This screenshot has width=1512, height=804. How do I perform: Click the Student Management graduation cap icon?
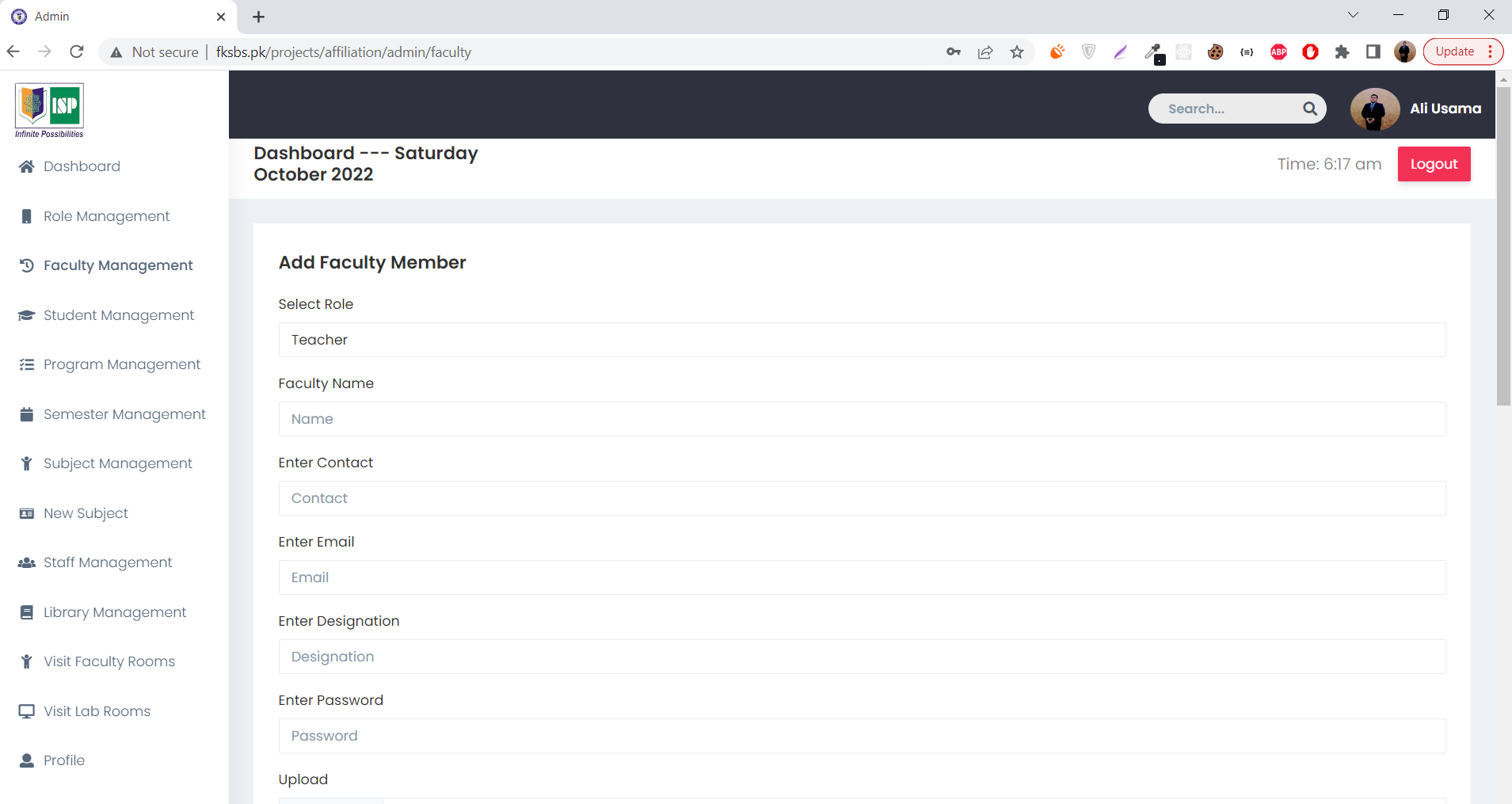click(x=27, y=315)
